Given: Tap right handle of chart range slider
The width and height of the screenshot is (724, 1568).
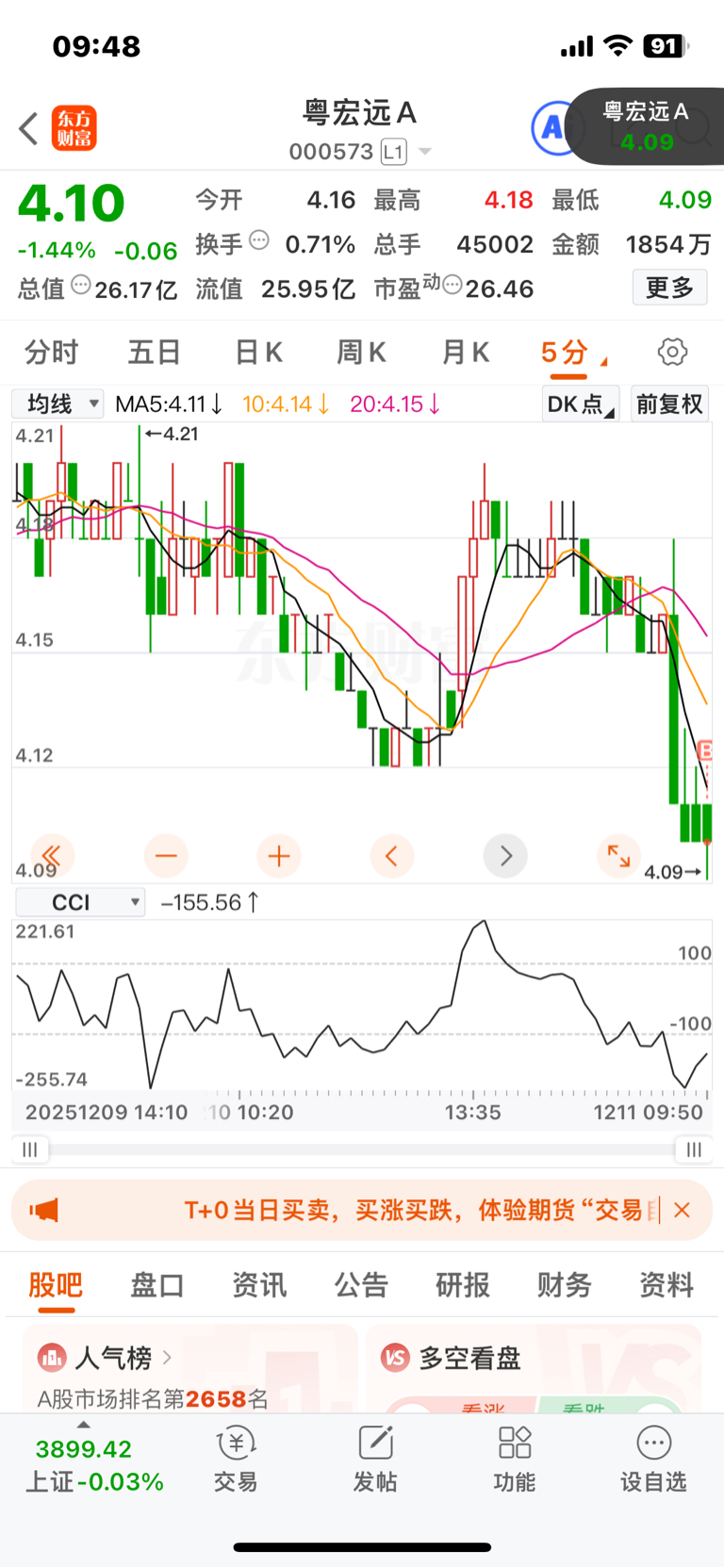Looking at the screenshot, I should [x=694, y=1149].
